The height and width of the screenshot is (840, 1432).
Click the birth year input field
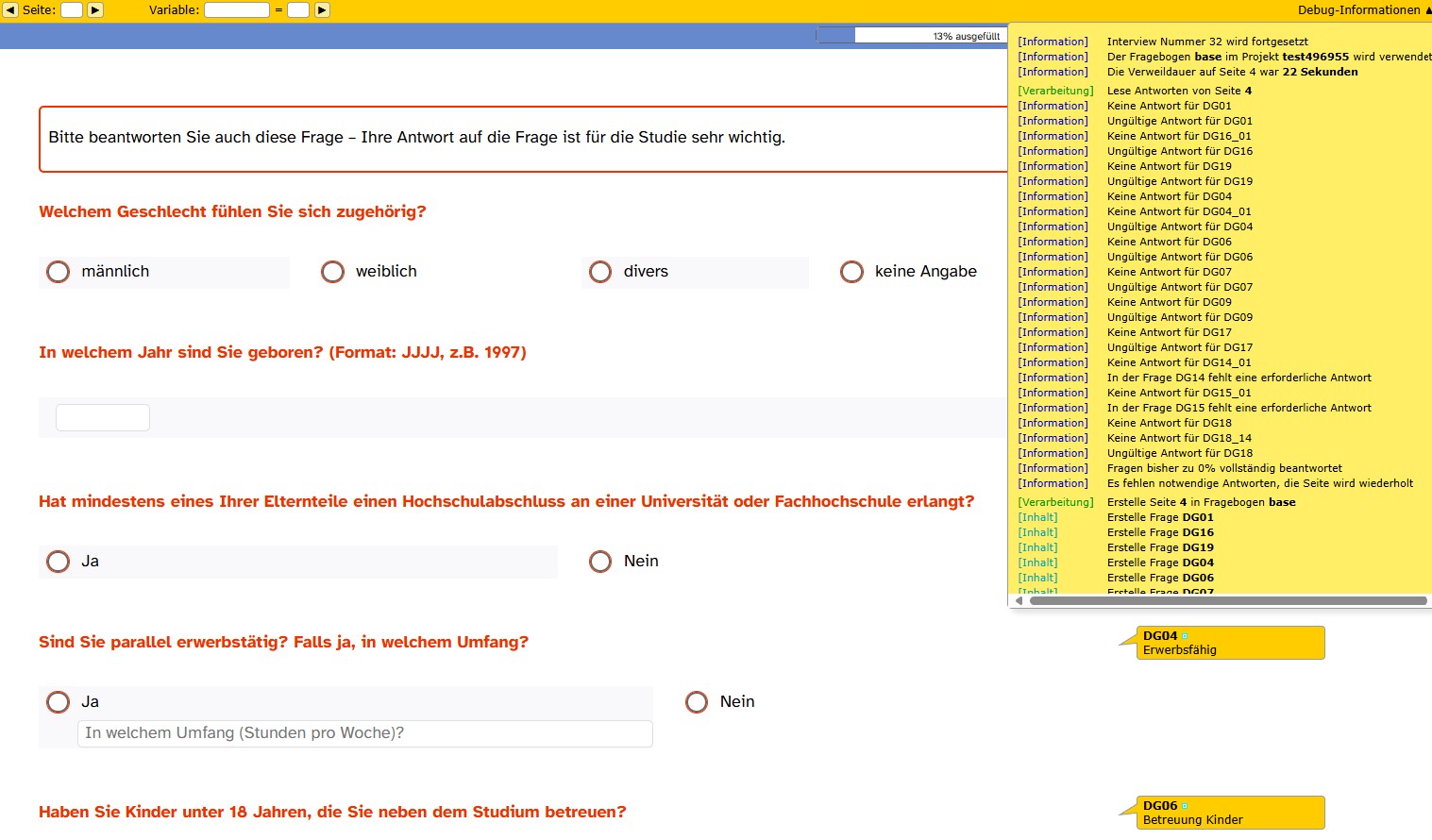tap(103, 417)
